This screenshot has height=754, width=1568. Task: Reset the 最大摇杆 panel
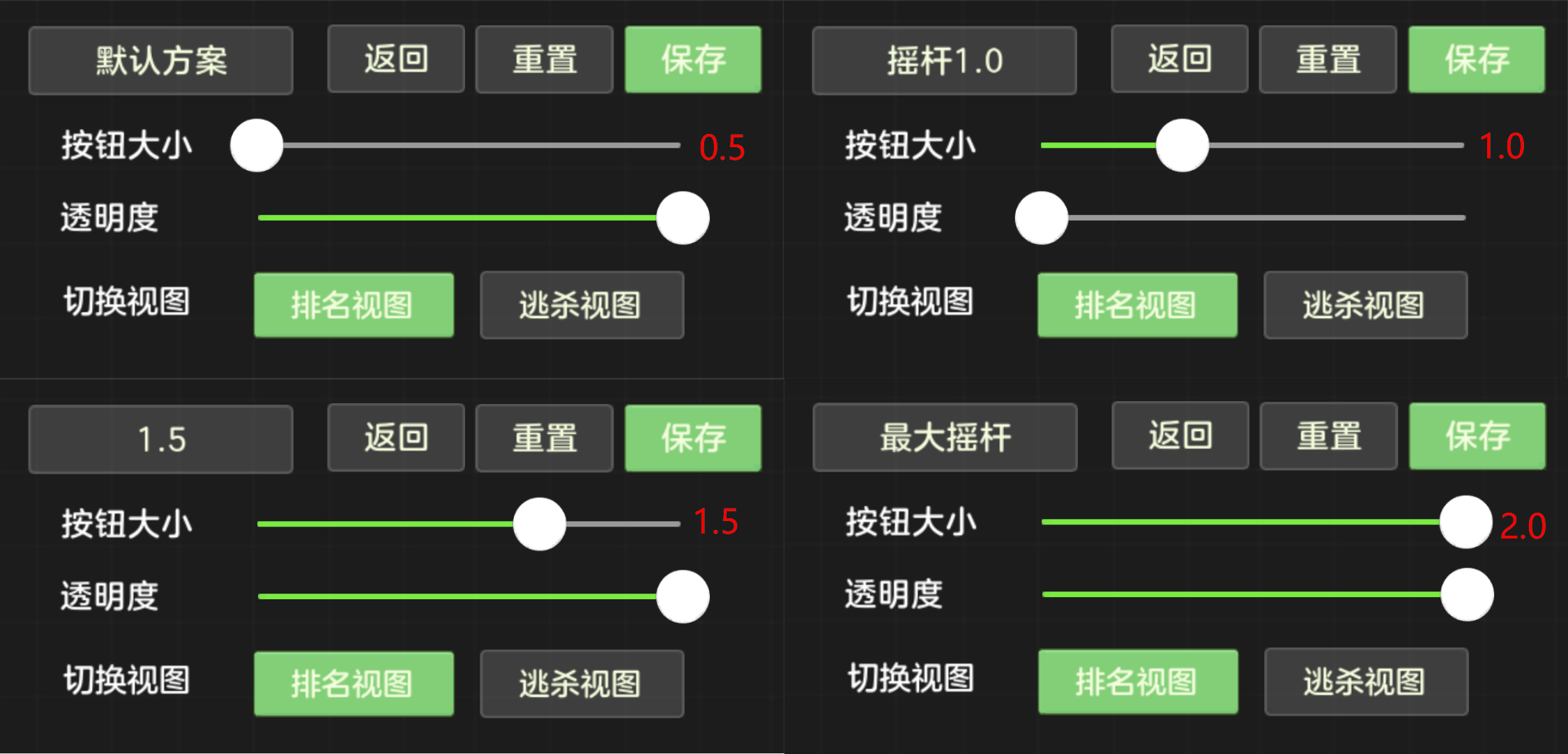(1328, 436)
